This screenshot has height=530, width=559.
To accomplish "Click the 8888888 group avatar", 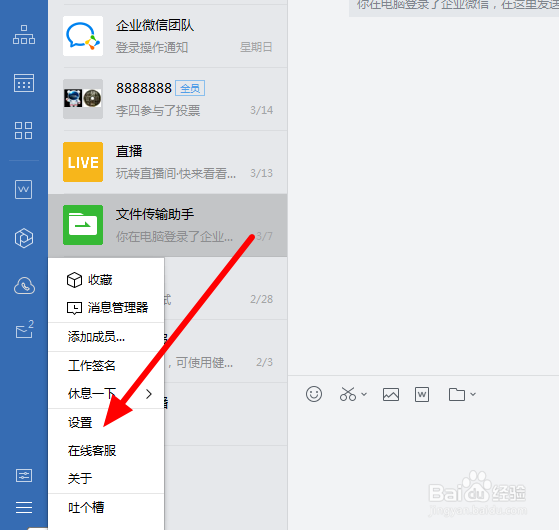I will (83, 99).
